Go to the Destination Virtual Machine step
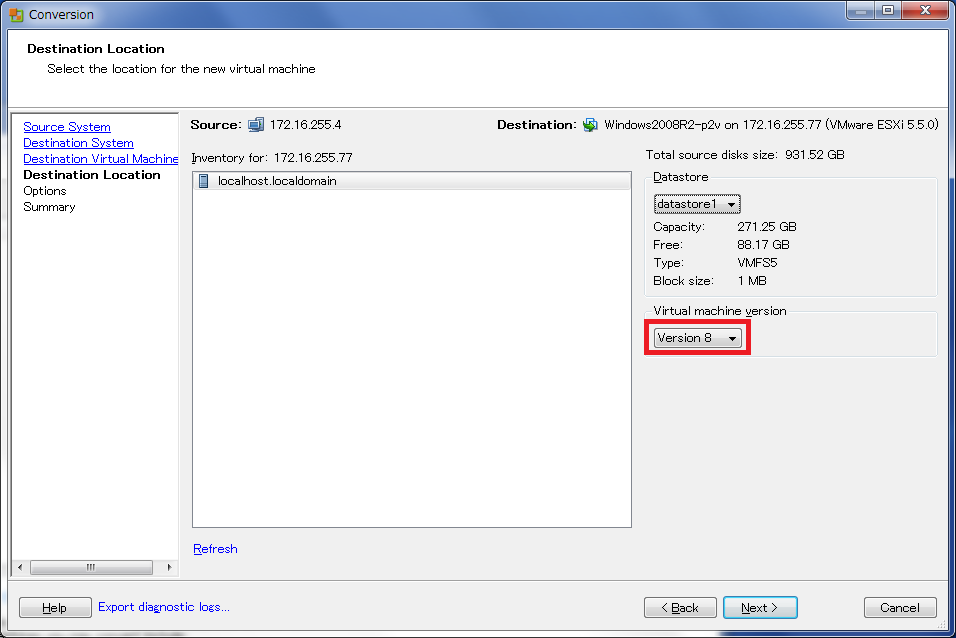This screenshot has width=956, height=638. tap(101, 159)
